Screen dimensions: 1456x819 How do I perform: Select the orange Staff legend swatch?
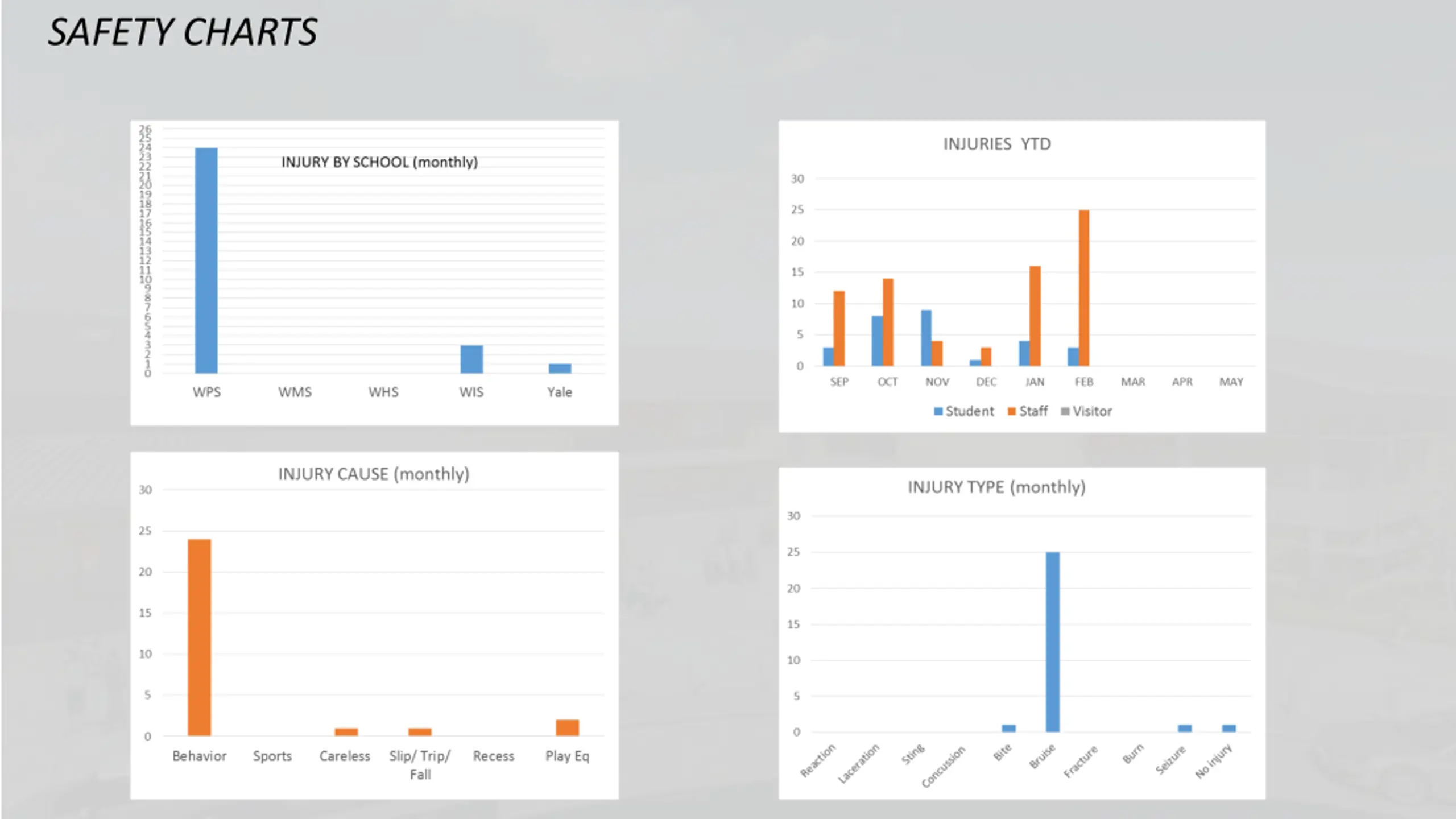pyautogui.click(x=1012, y=411)
